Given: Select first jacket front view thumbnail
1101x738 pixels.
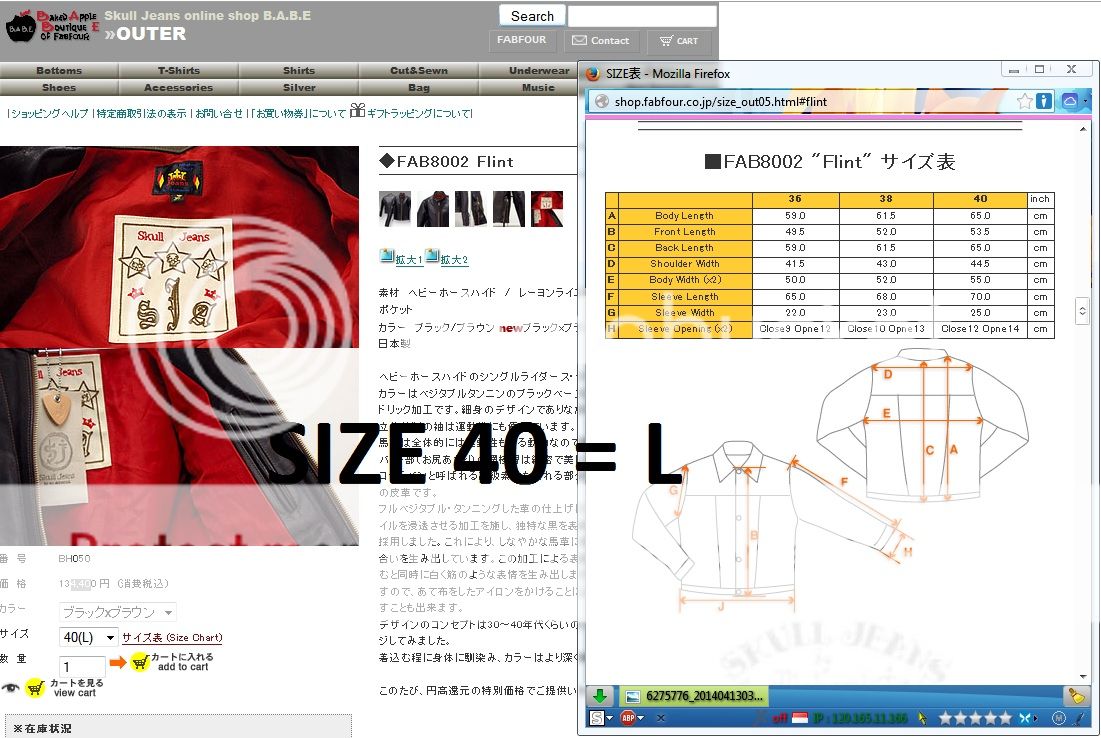Looking at the screenshot, I should pyautogui.click(x=395, y=209).
